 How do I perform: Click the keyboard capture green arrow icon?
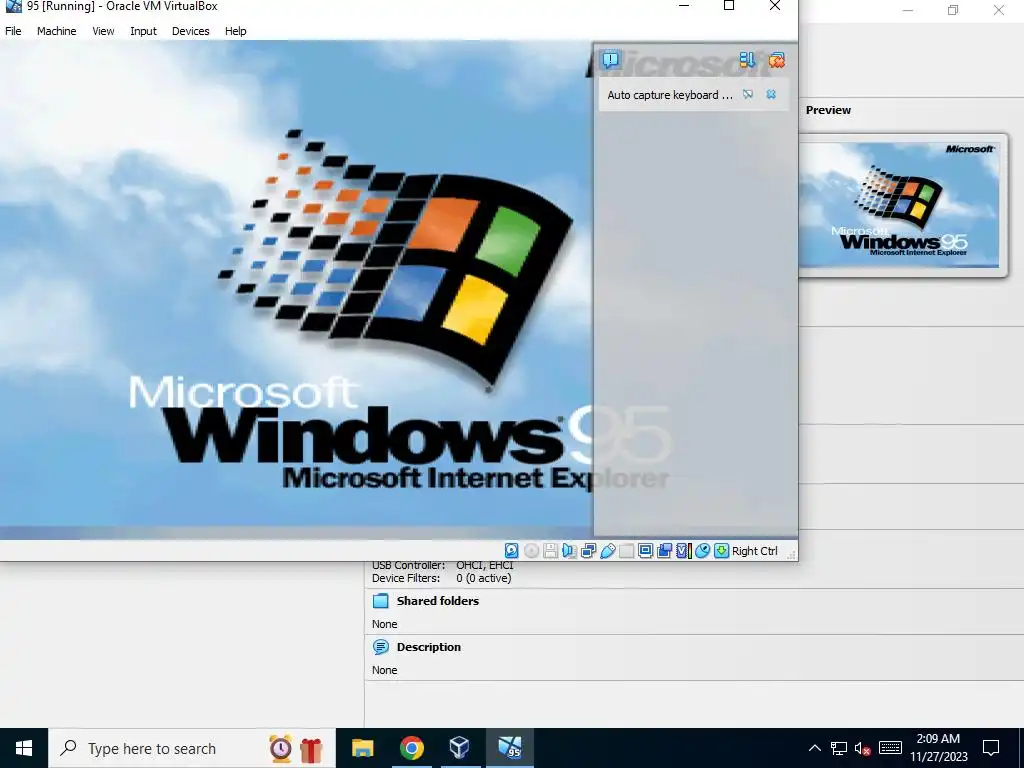pos(721,551)
